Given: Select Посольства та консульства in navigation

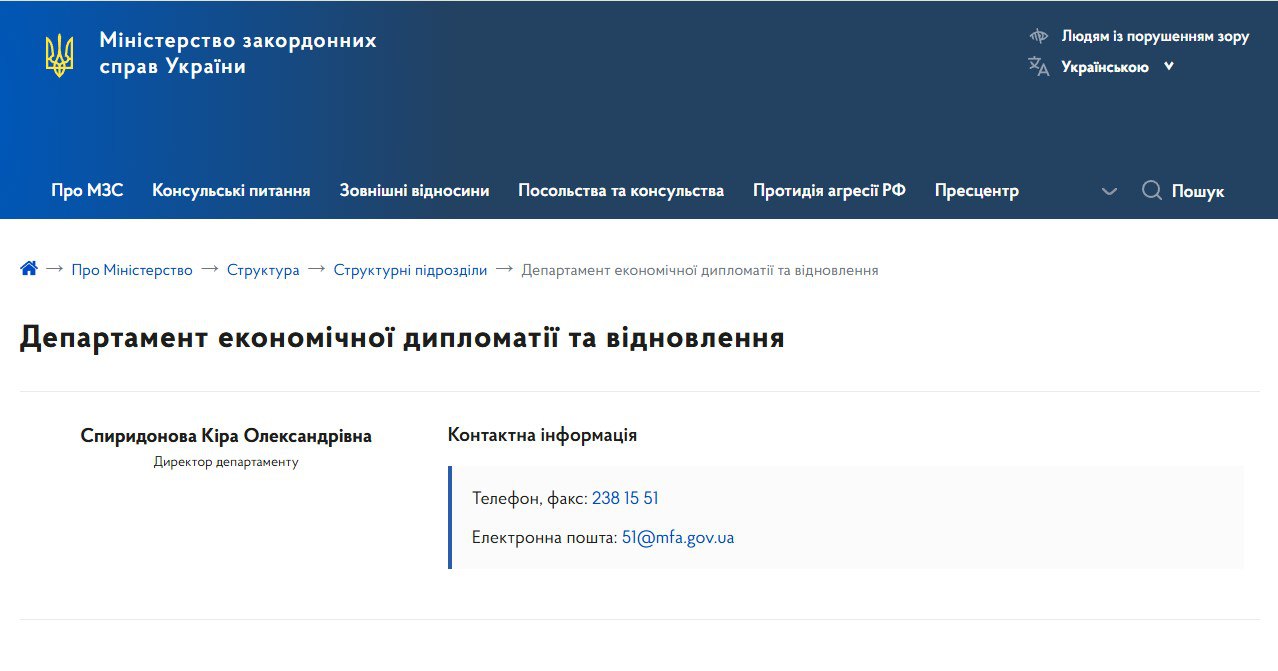Looking at the screenshot, I should [621, 190].
